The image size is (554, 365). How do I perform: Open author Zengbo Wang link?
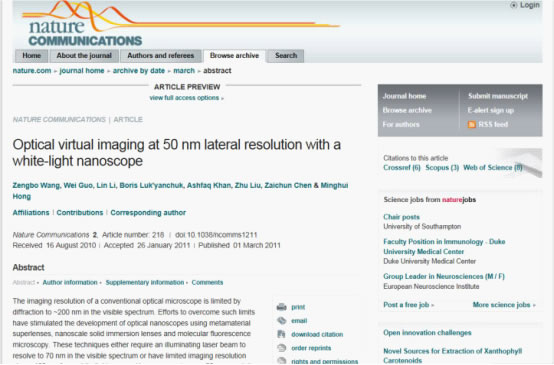[36, 186]
